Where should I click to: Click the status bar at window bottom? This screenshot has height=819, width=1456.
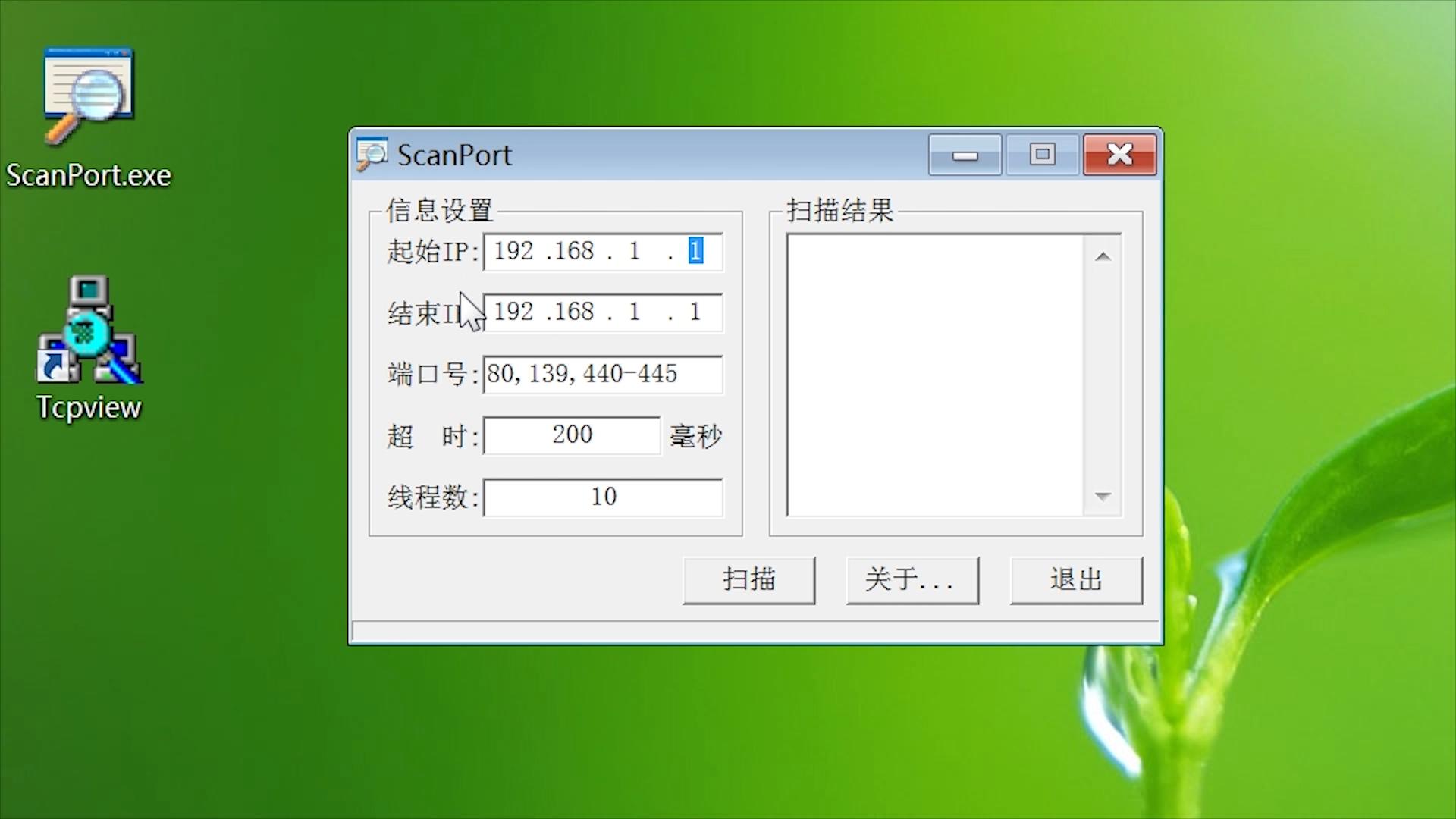tap(755, 631)
